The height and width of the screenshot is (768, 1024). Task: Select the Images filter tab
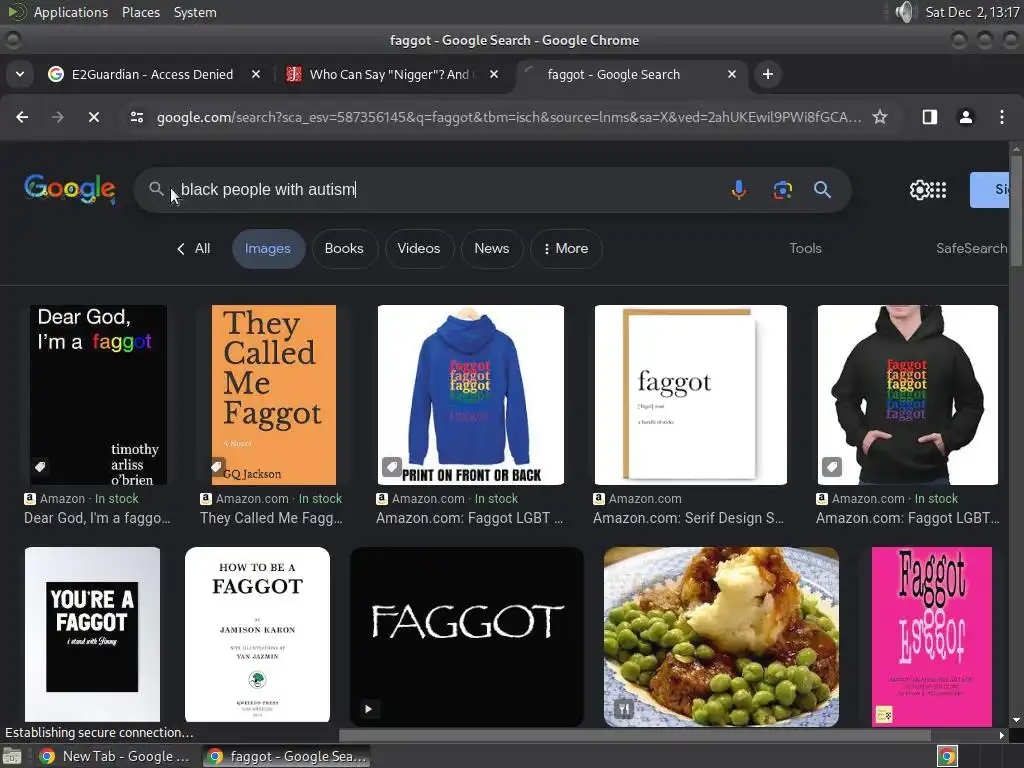coord(268,248)
